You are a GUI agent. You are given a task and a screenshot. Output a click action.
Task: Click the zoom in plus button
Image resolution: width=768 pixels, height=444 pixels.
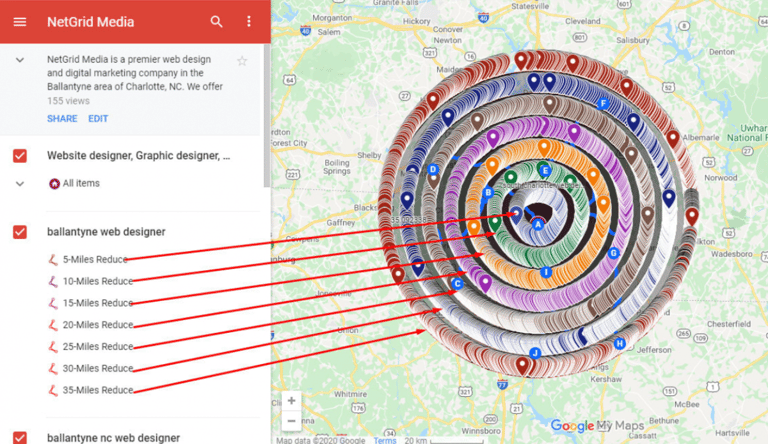(x=291, y=401)
